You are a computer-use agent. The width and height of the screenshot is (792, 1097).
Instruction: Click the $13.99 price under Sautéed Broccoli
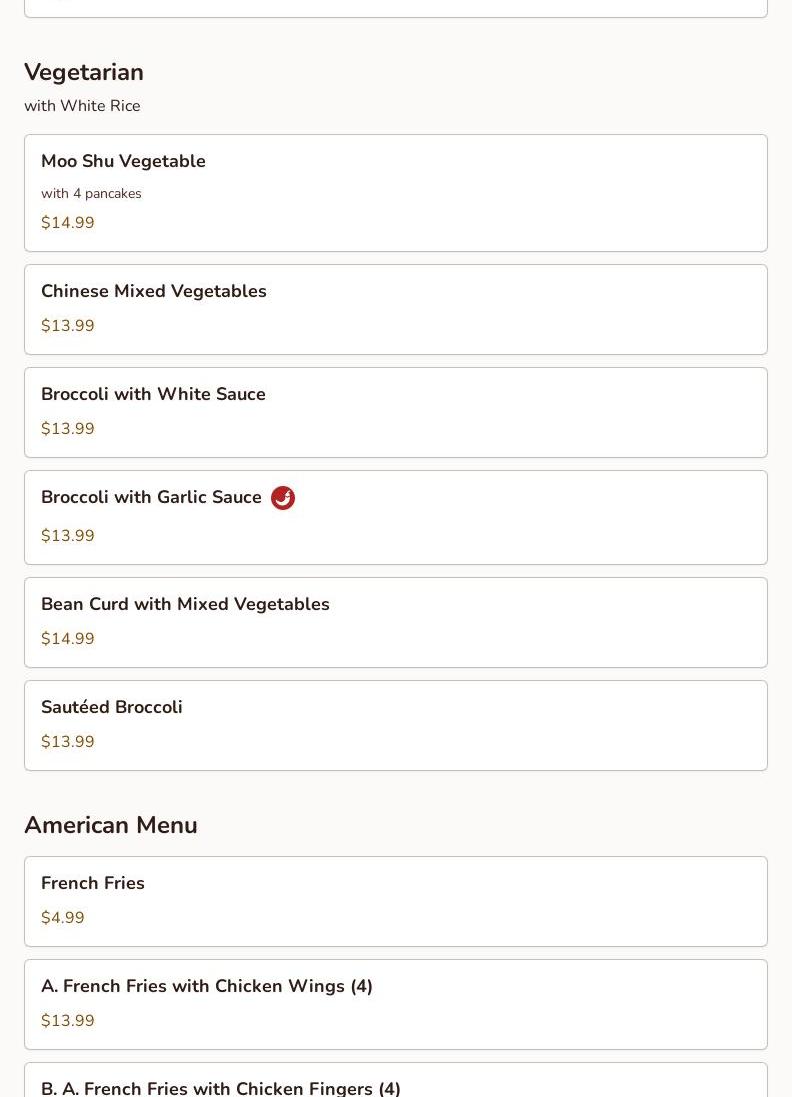coord(68,741)
